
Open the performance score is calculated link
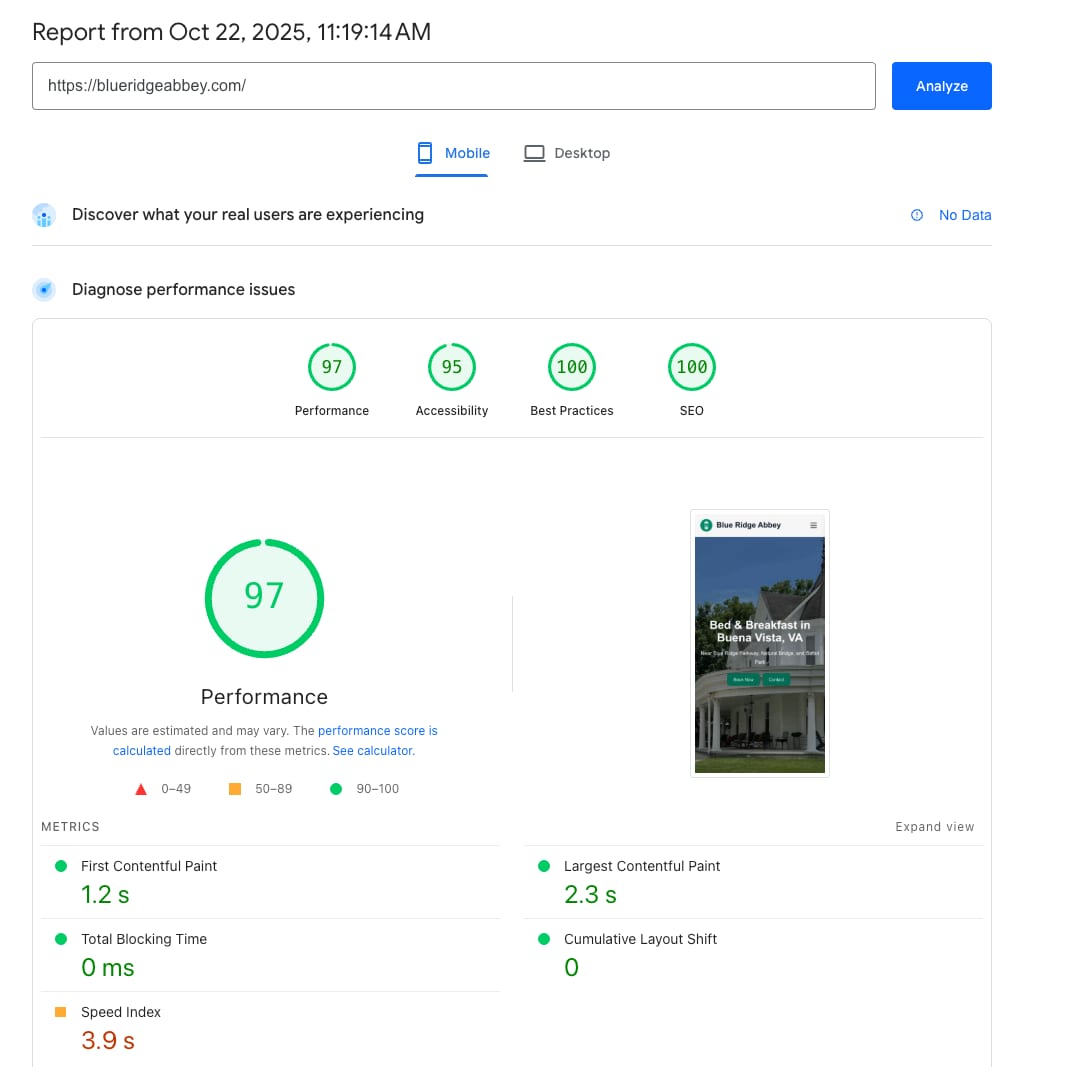coord(377,731)
